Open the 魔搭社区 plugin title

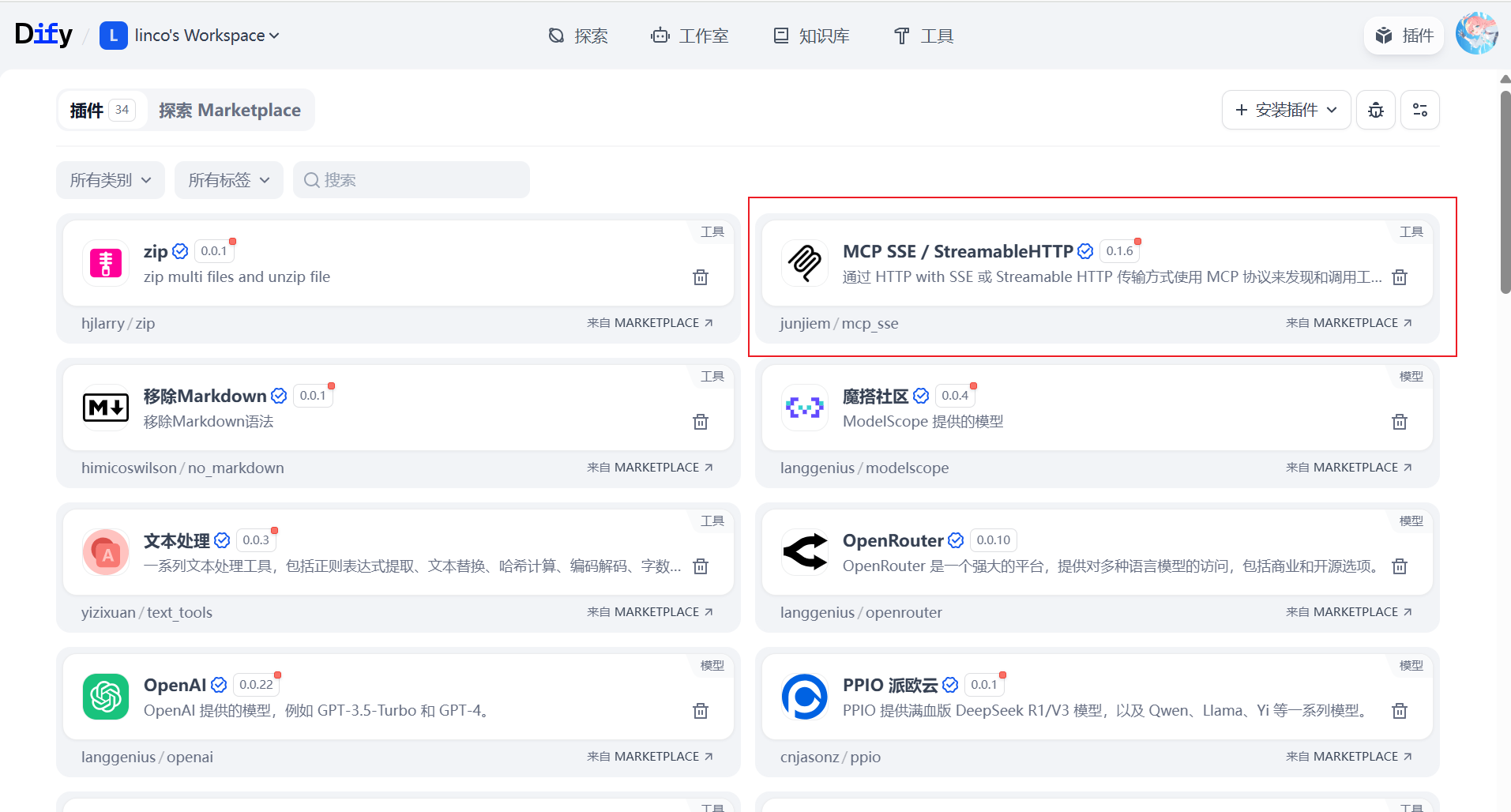pos(875,396)
